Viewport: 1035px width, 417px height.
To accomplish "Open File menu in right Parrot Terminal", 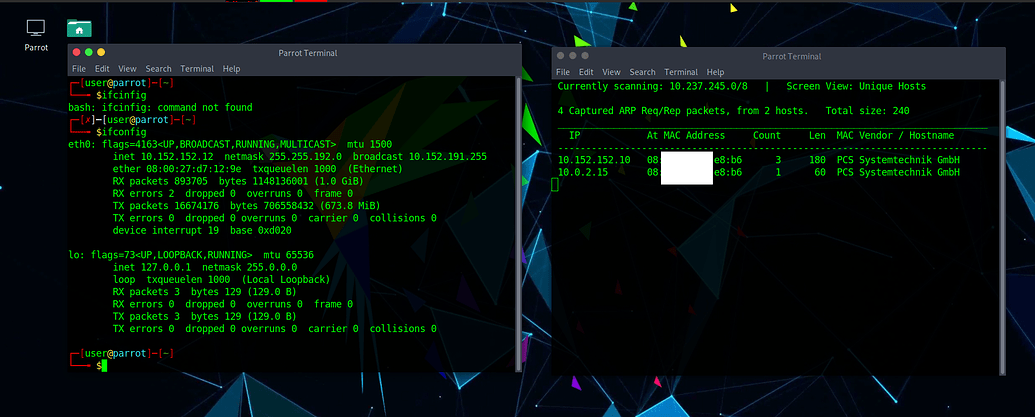I will pyautogui.click(x=562, y=72).
